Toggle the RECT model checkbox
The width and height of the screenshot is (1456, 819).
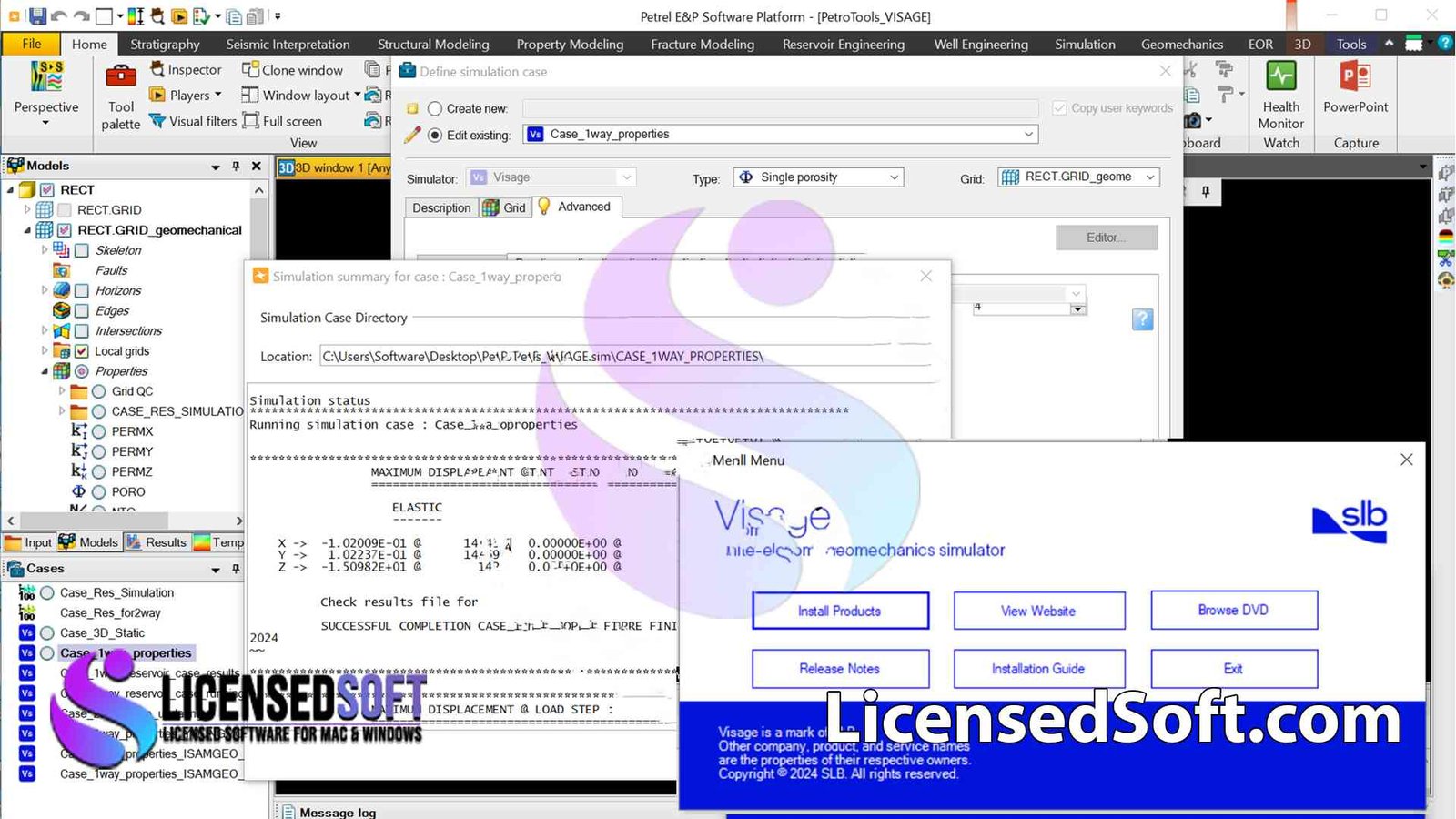click(x=48, y=189)
